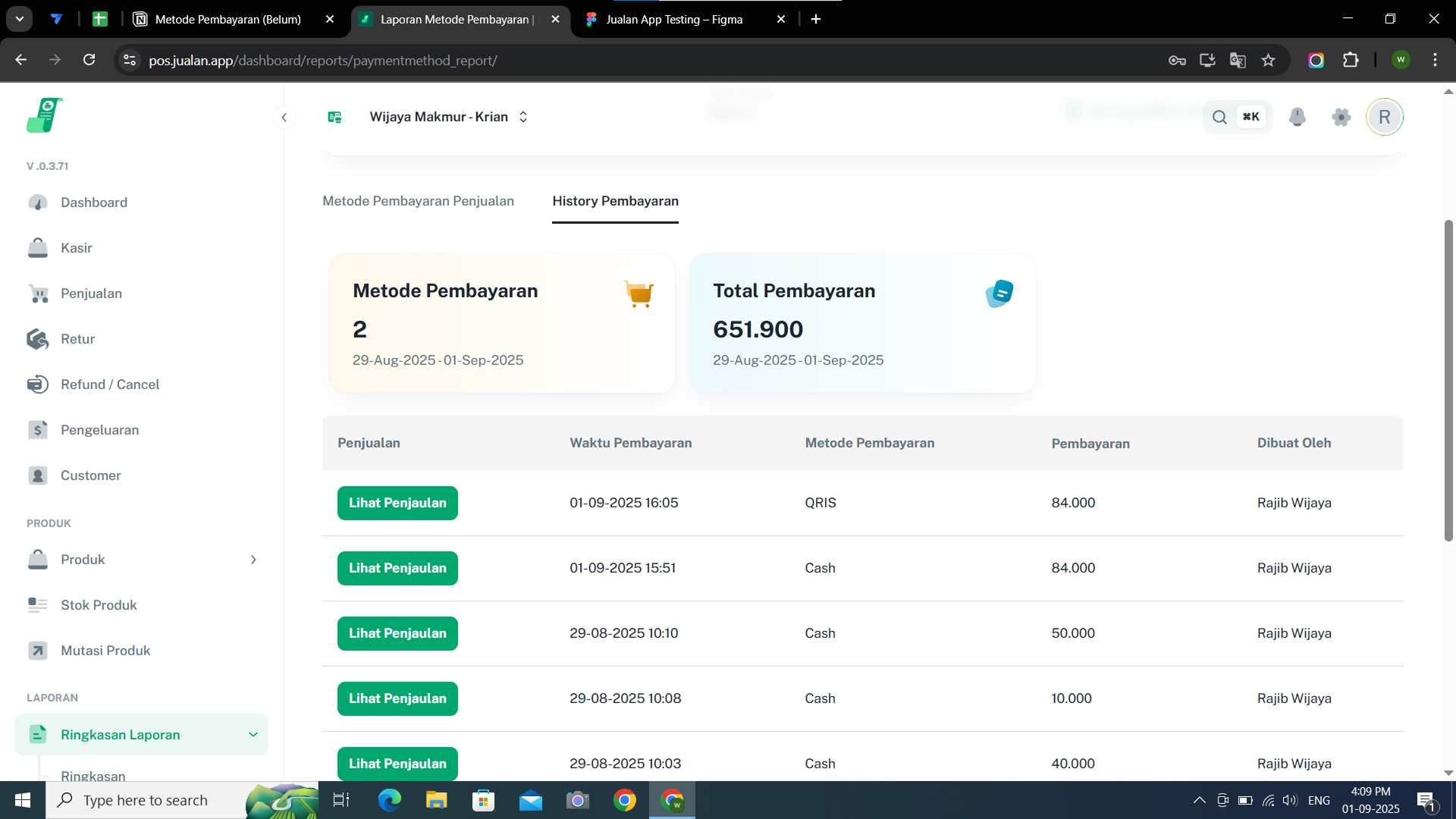Click the Windows taskbar search box

(145, 800)
